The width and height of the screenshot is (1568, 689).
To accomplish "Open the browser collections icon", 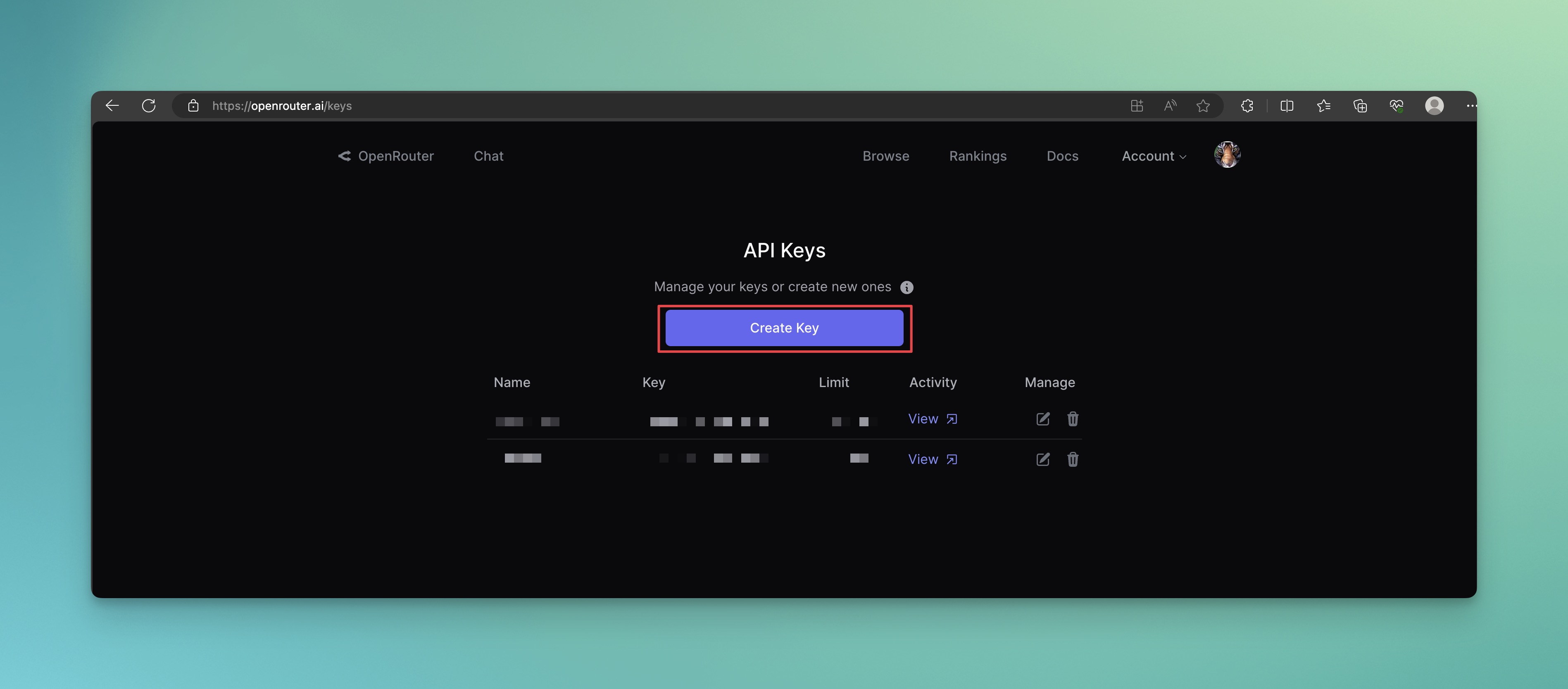I will click(1360, 106).
